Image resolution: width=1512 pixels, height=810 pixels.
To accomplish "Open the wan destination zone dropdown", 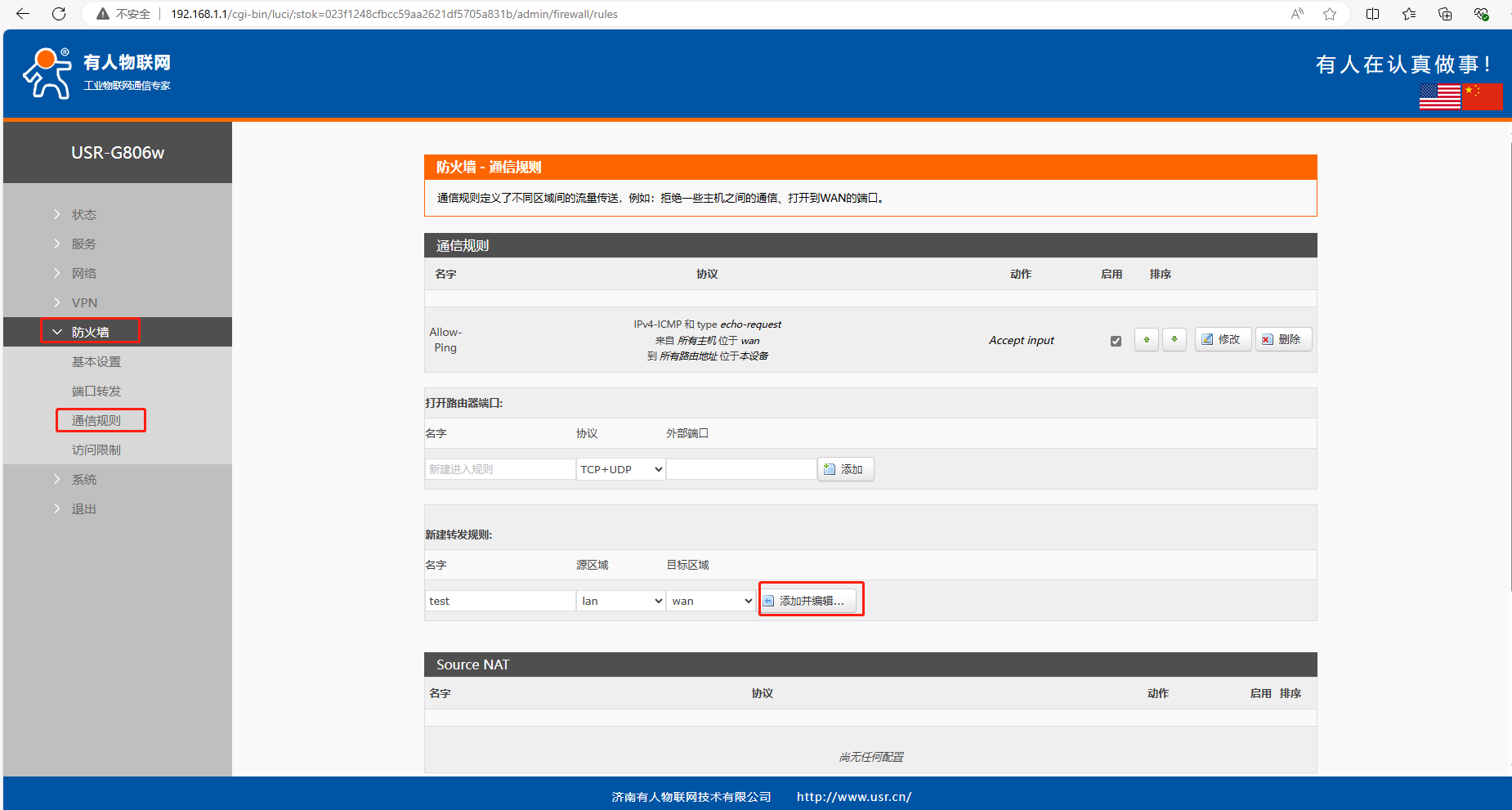I will click(711, 601).
